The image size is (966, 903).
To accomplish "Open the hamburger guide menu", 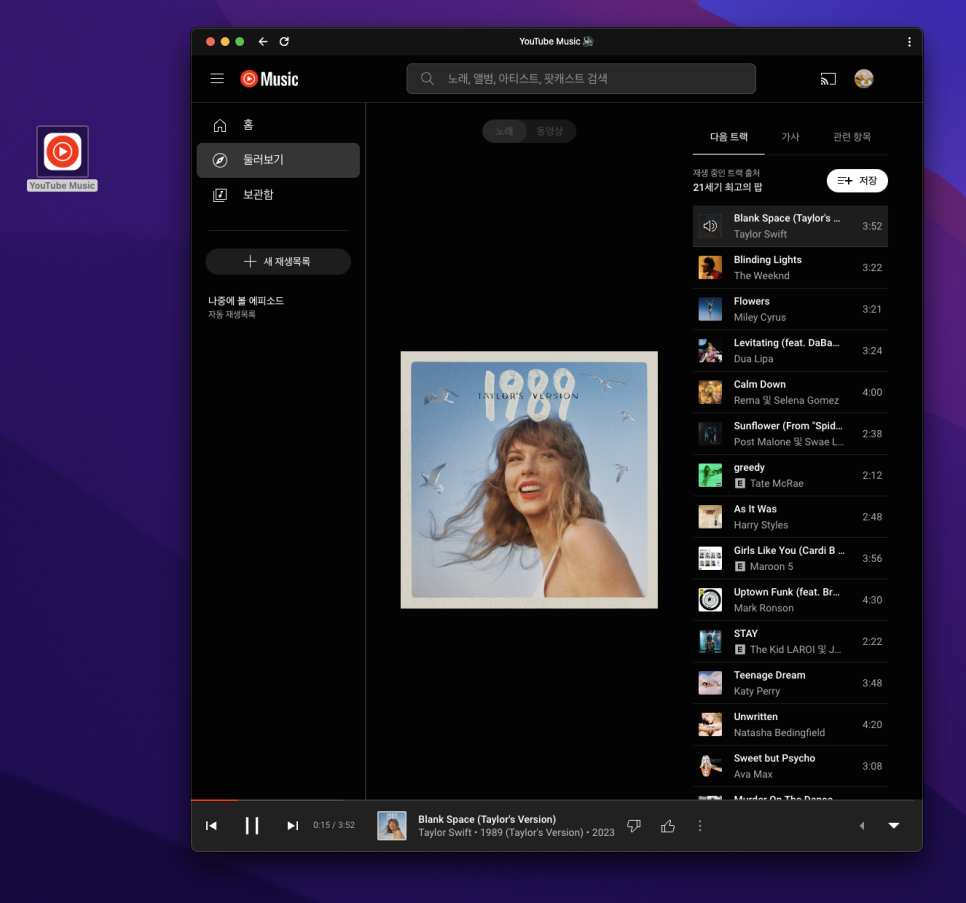I will 217,79.
